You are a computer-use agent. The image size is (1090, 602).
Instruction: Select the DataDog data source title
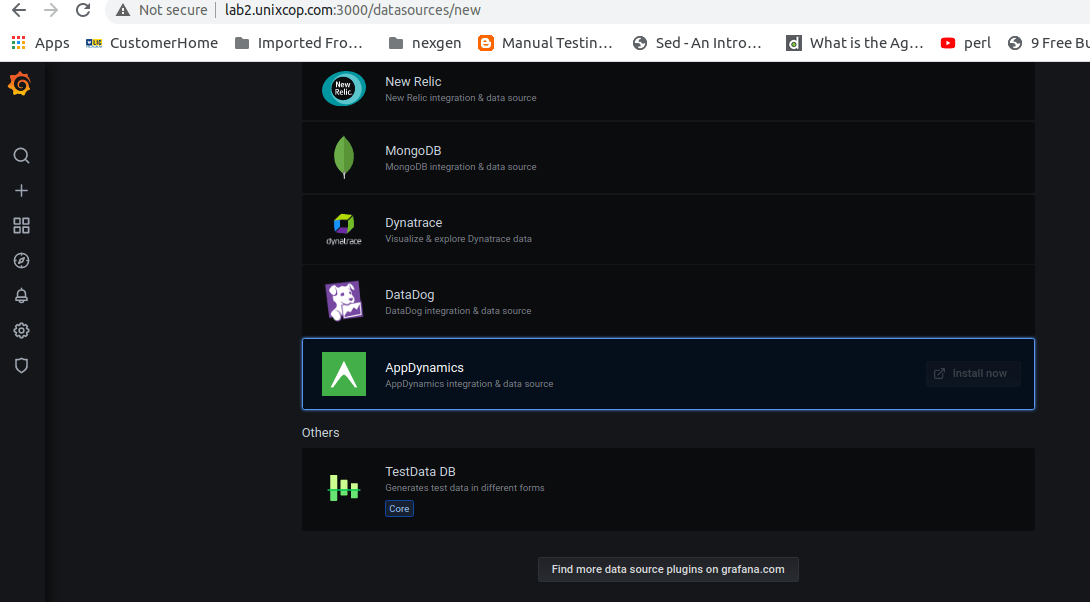click(x=409, y=295)
